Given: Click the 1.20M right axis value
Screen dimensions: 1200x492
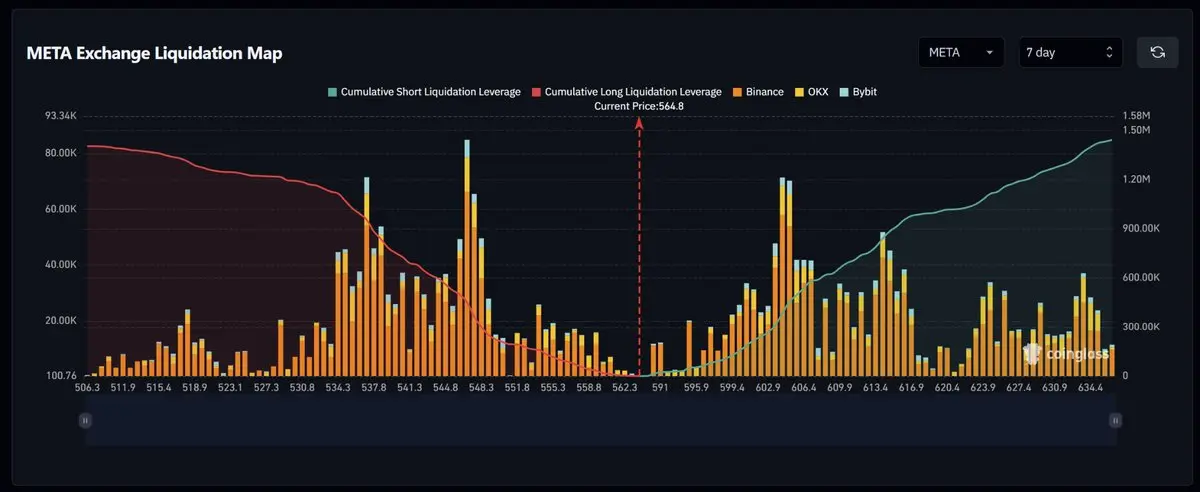Looking at the screenshot, I should 1136,179.
